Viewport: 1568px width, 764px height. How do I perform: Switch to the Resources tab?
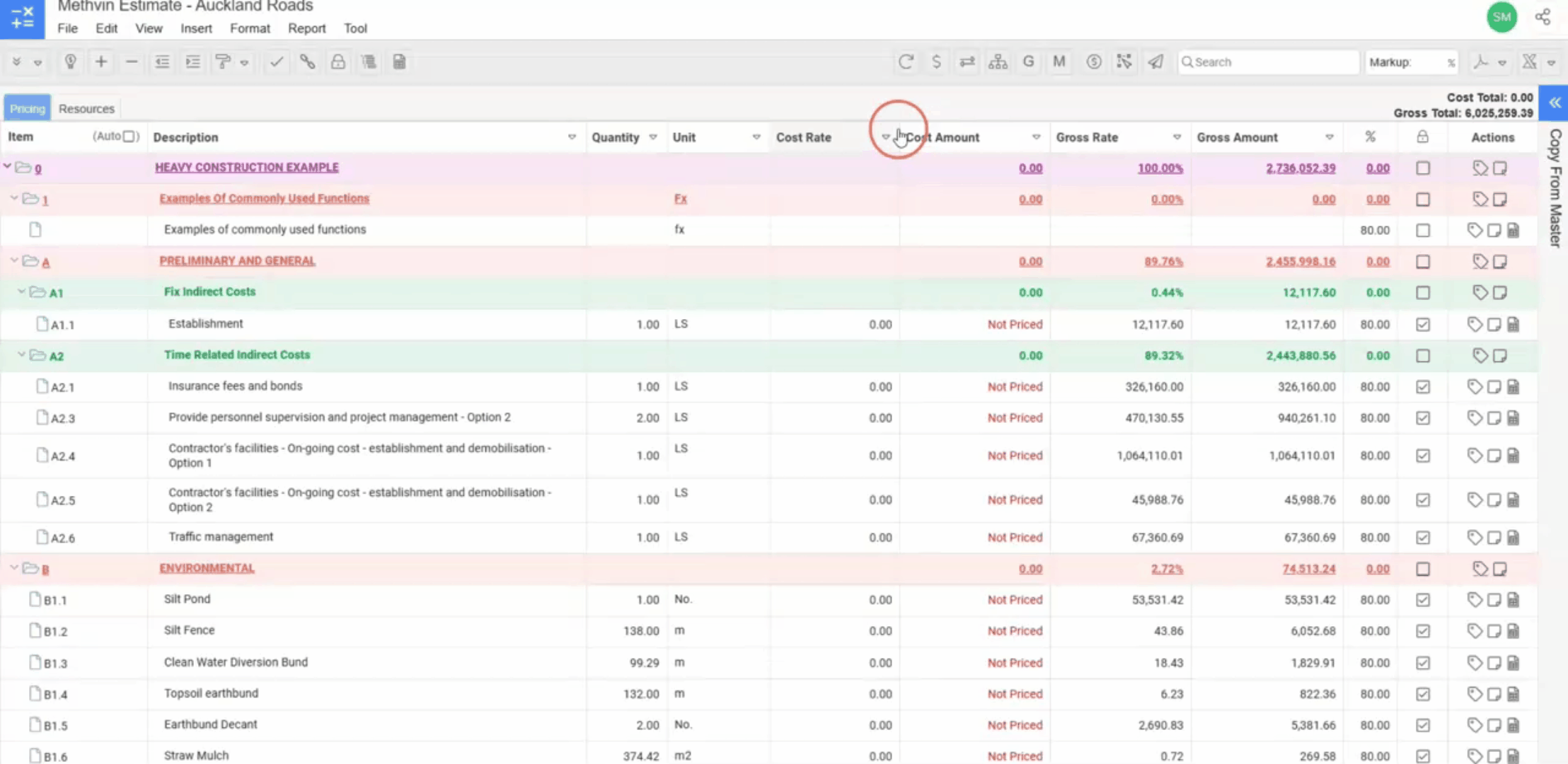point(86,108)
